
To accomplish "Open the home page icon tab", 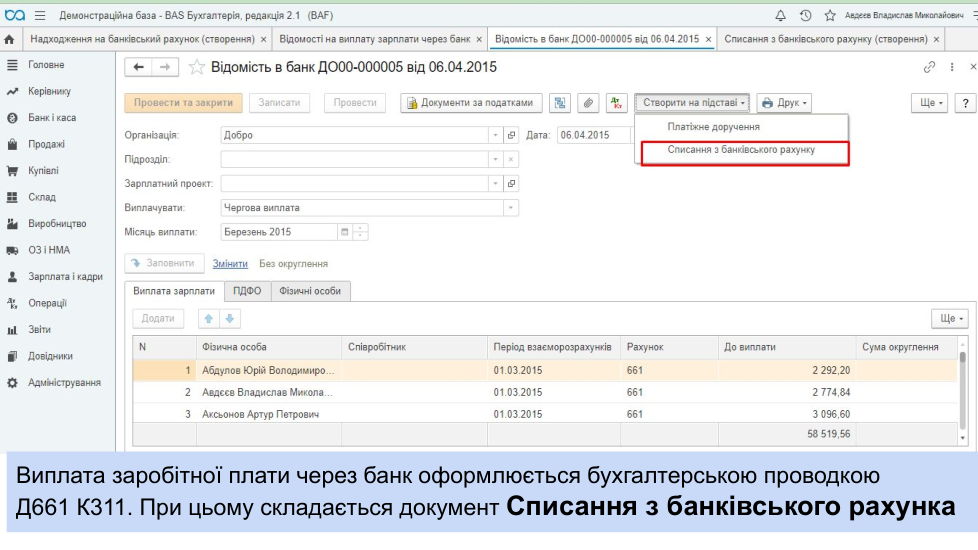I will pos(10,39).
